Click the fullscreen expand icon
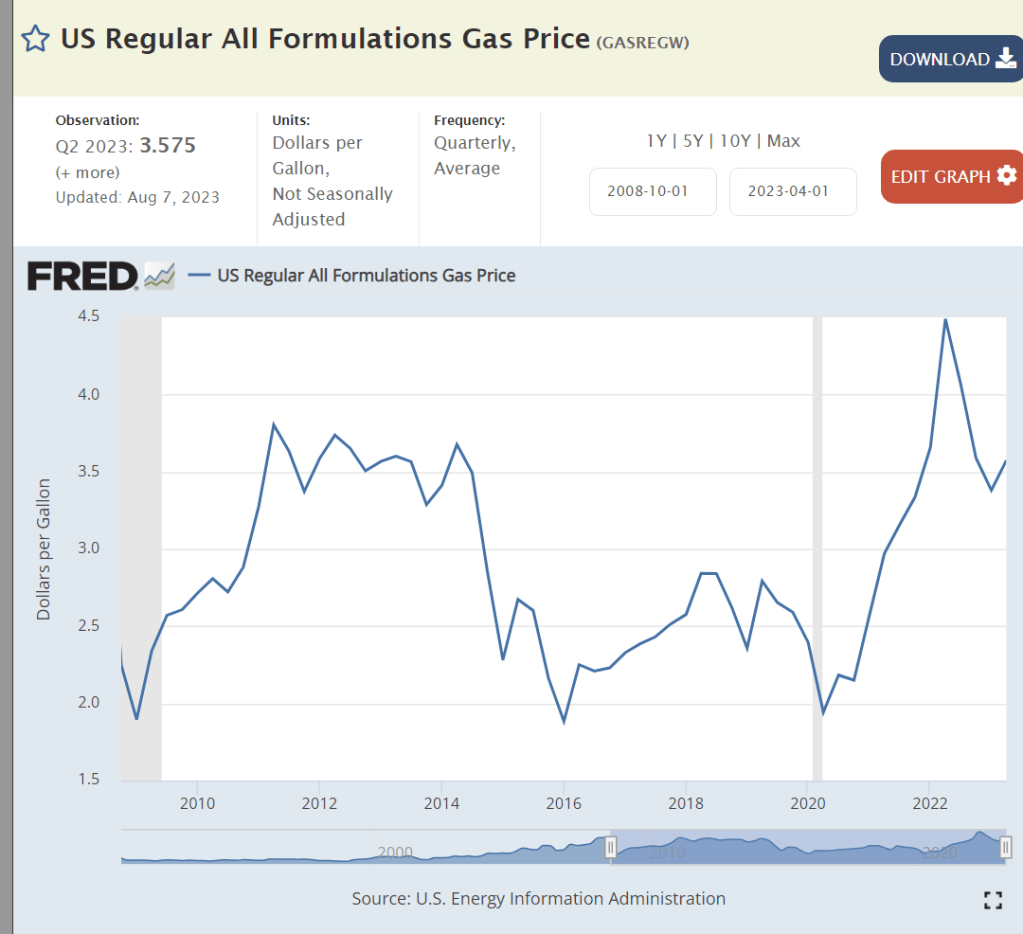 tap(992, 900)
